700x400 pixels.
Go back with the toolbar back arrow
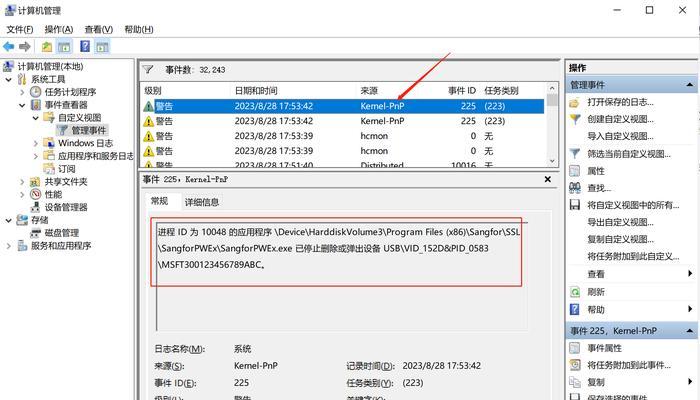tap(8, 46)
